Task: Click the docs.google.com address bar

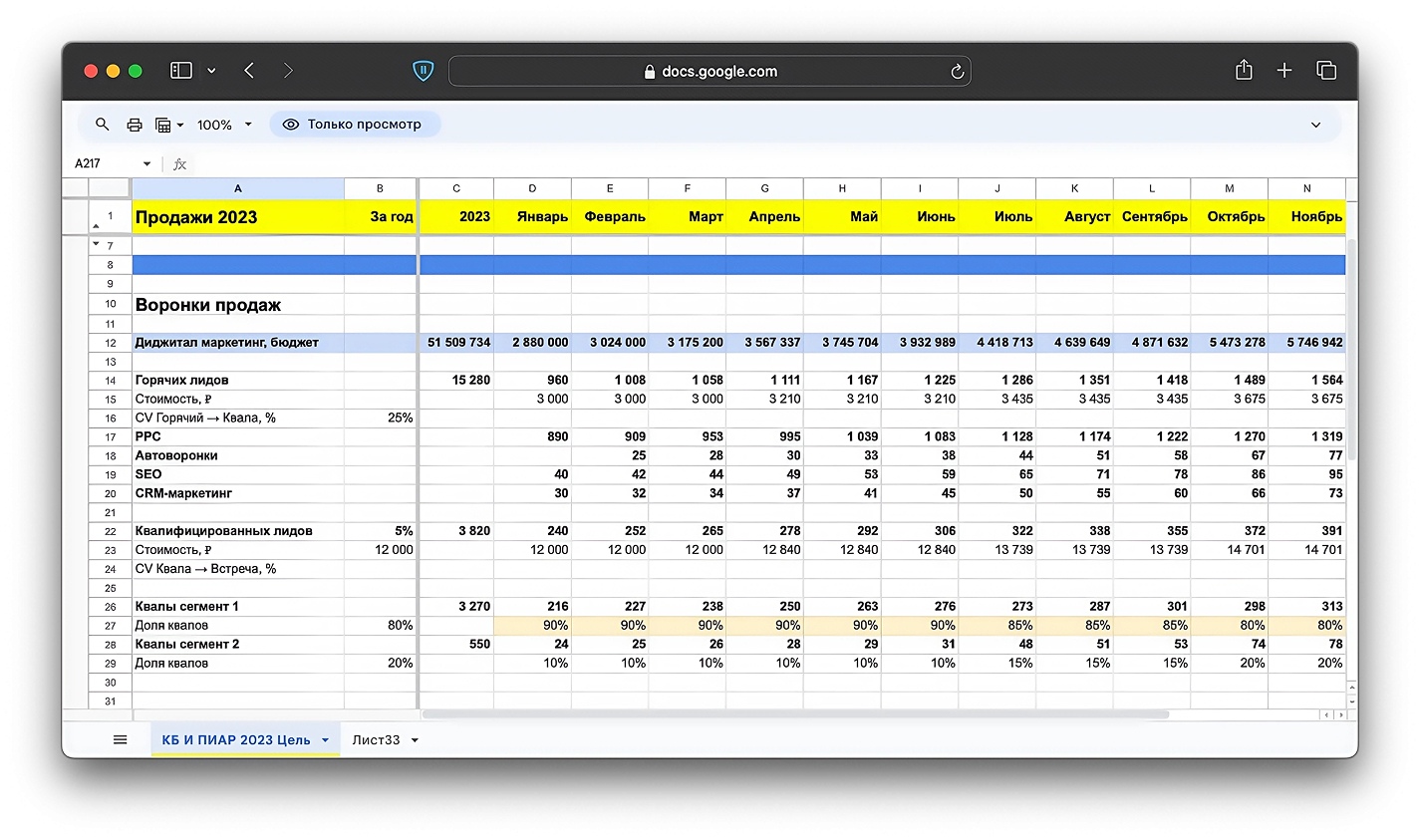Action: click(x=710, y=72)
